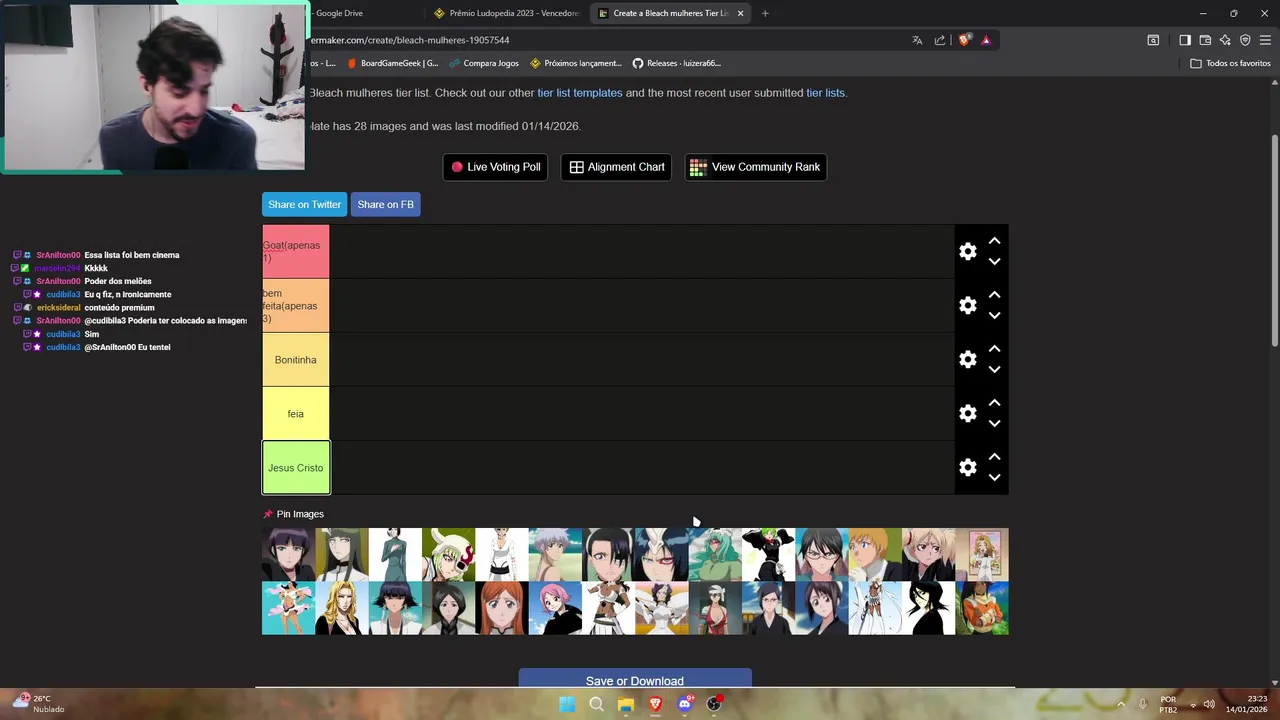1280x720 pixels.
Task: Select the feia tier label
Action: (295, 414)
